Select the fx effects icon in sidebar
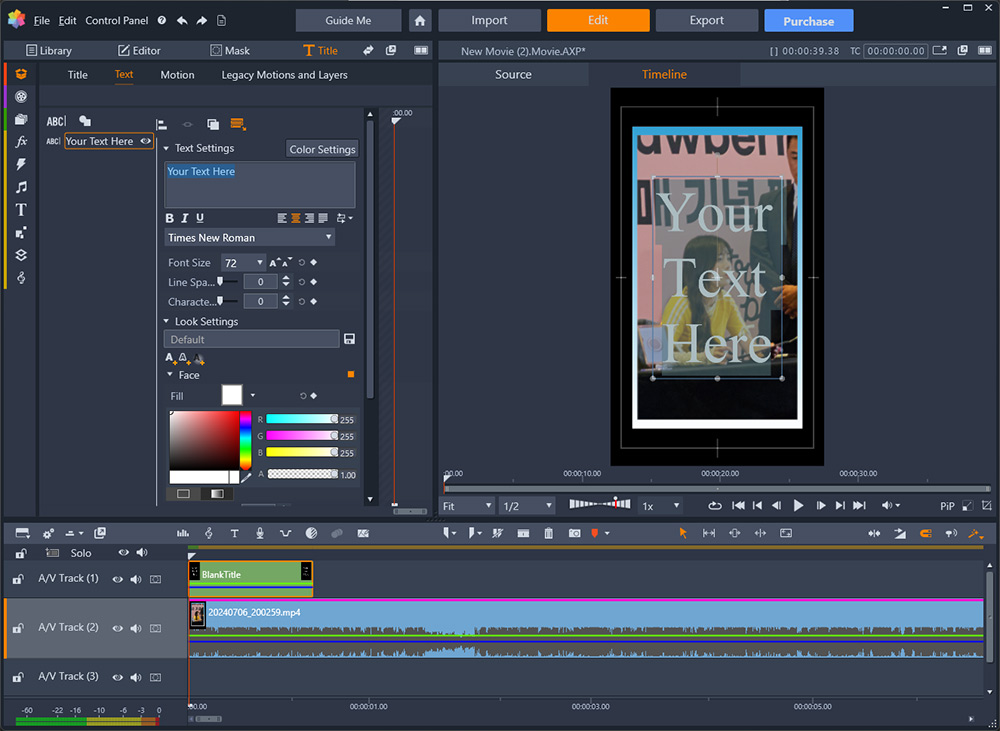Screen dimensions: 1000x731 [21, 142]
